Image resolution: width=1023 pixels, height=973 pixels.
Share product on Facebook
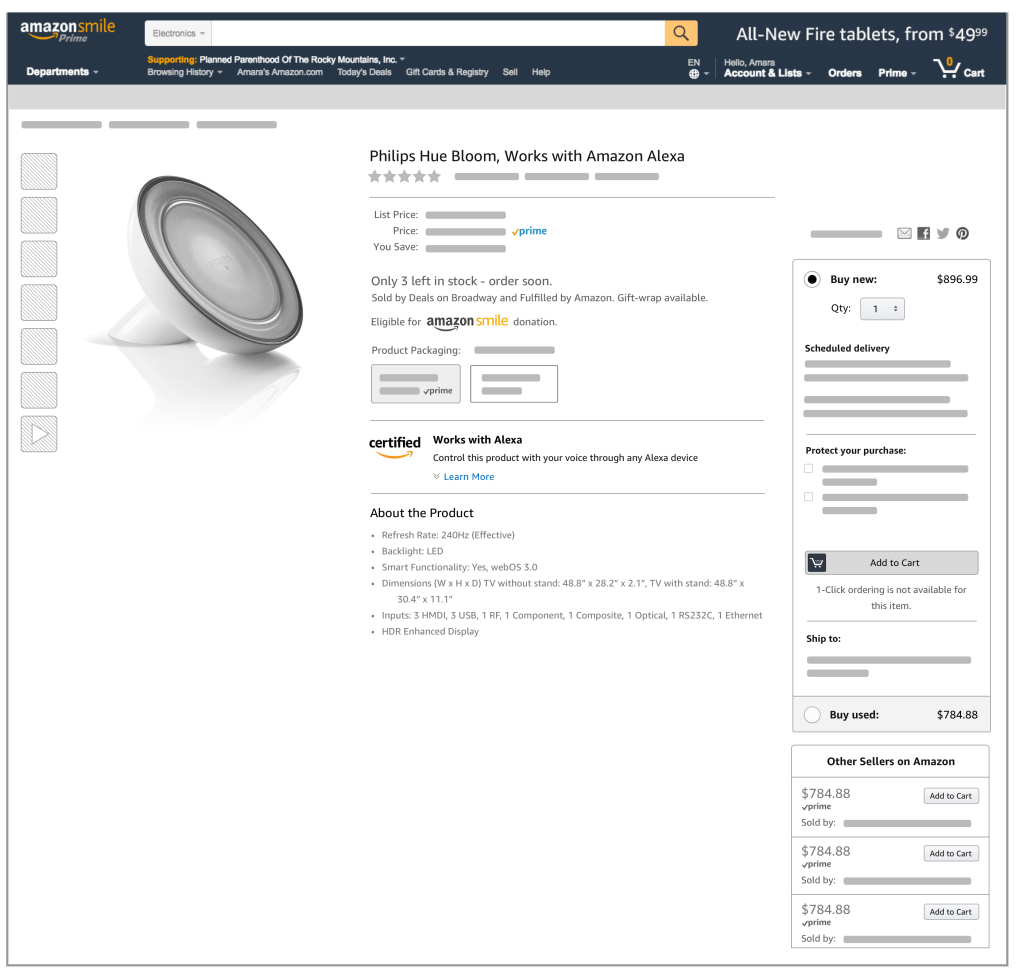923,233
